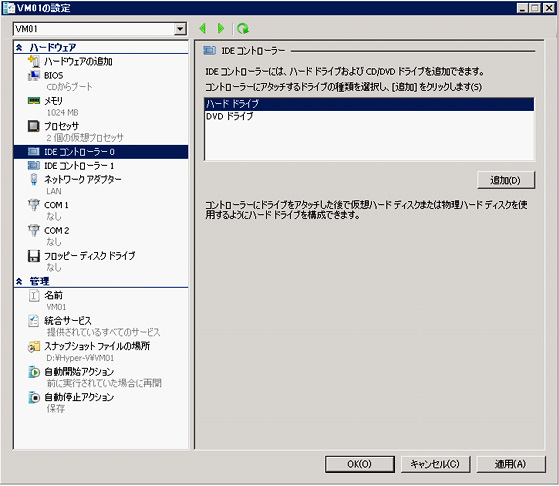Select the BIOS icon in hardware list
The image size is (559, 486).
coord(34,75)
